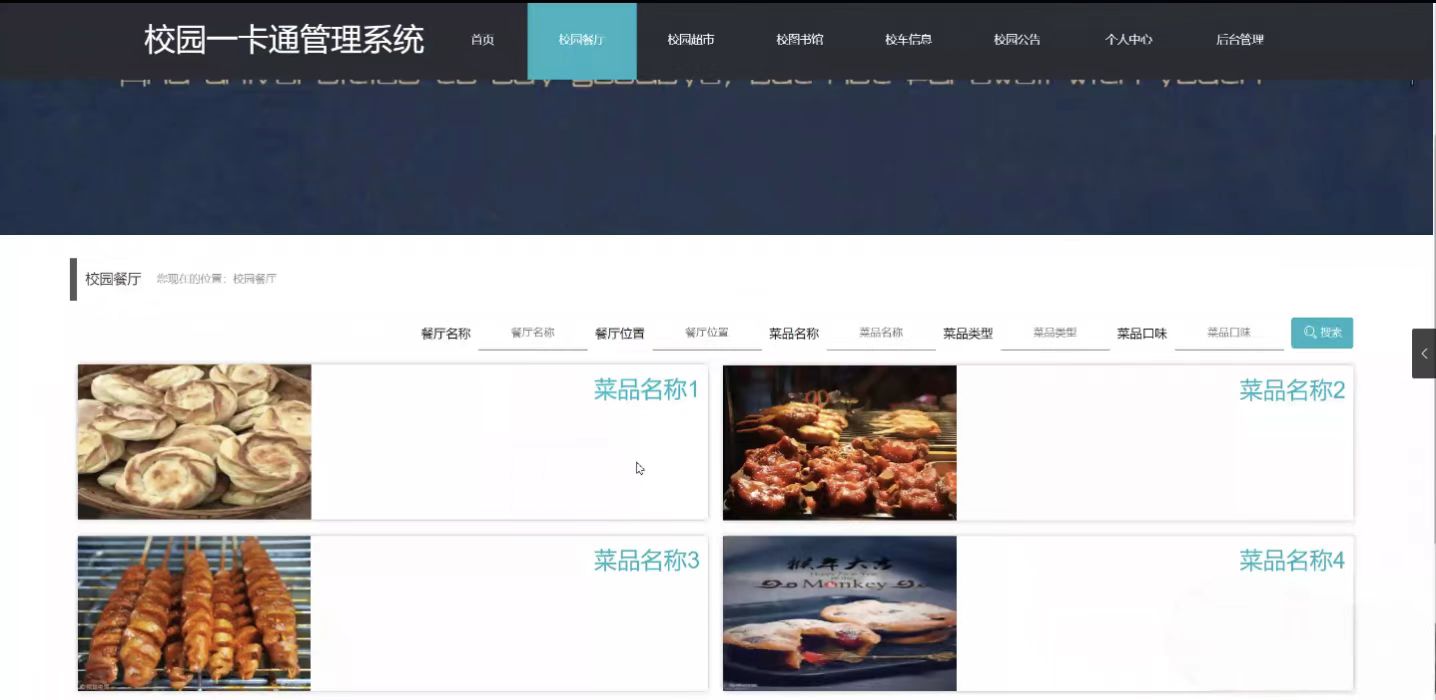Open 后台管理 nav item

pyautogui.click(x=1240, y=40)
